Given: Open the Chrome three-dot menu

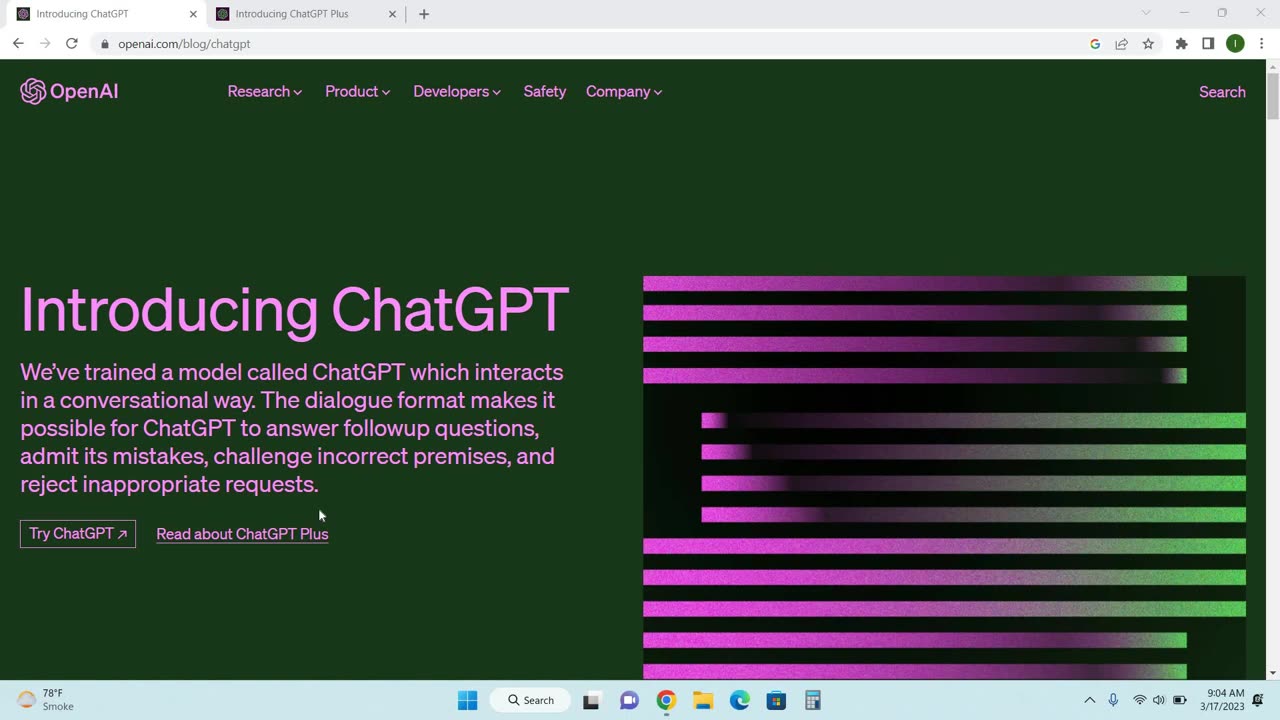Looking at the screenshot, I should [x=1260, y=44].
